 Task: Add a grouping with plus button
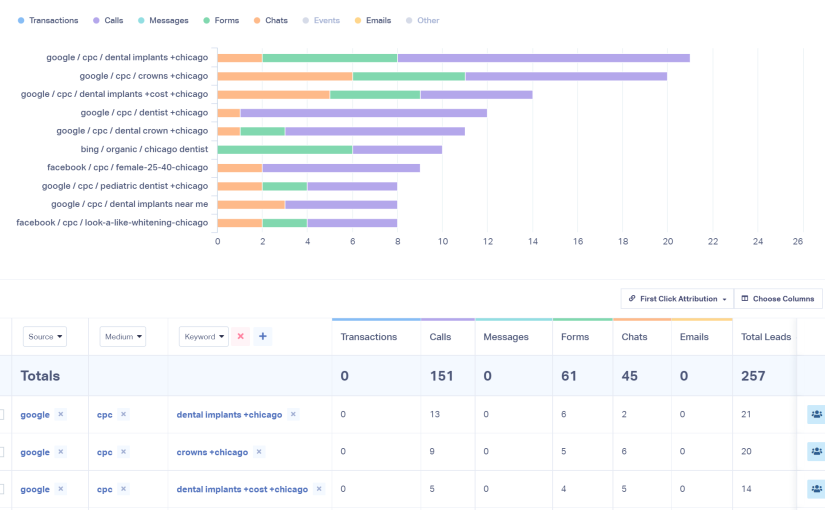pos(263,336)
